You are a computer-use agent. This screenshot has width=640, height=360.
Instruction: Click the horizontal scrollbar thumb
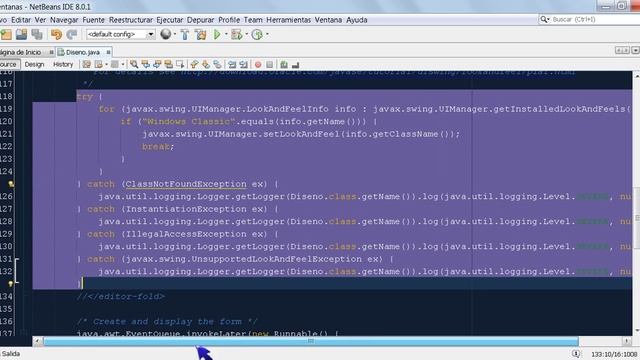[x=311, y=341]
